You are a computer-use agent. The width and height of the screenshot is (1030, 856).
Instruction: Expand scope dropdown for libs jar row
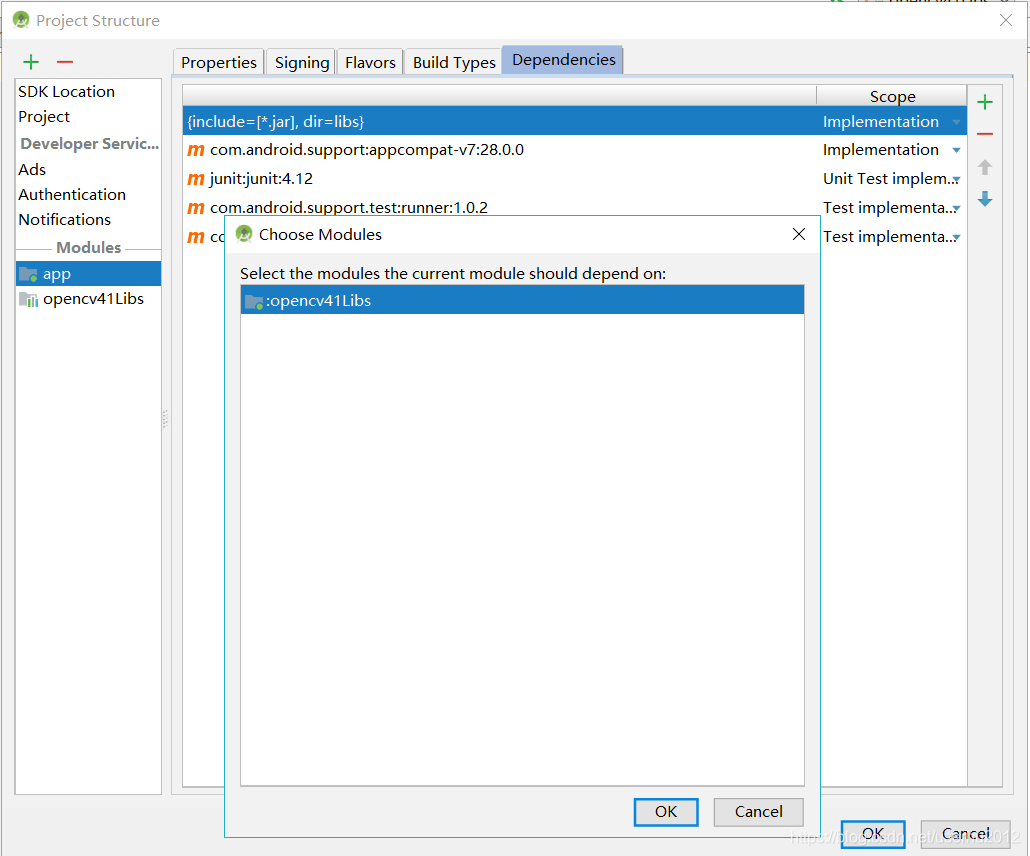point(956,122)
